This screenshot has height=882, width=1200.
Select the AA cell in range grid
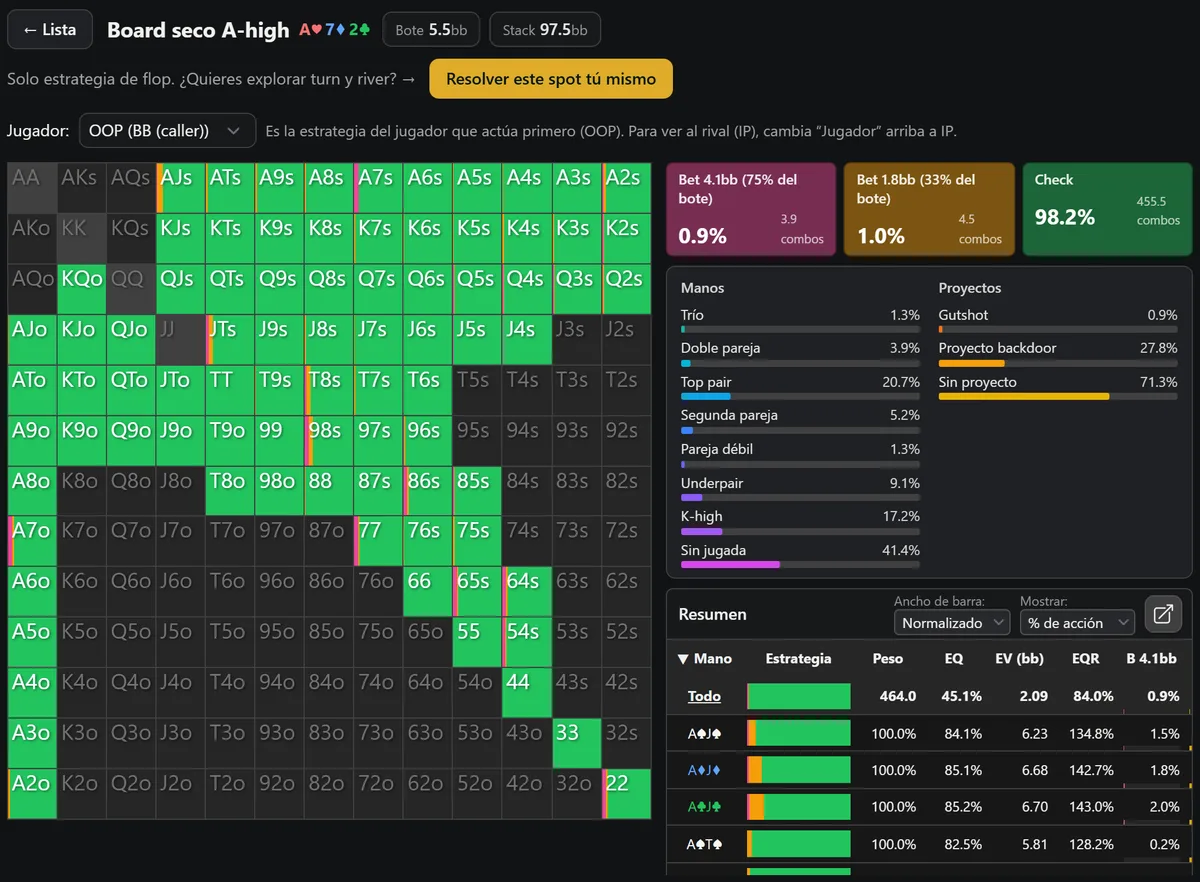(32, 187)
